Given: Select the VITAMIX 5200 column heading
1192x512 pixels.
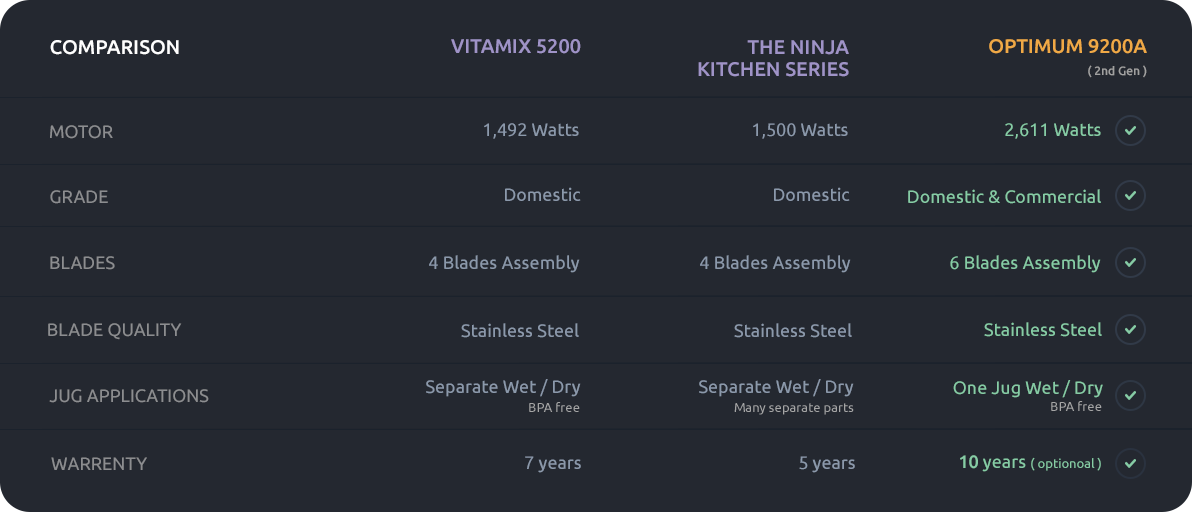Looking at the screenshot, I should [515, 47].
